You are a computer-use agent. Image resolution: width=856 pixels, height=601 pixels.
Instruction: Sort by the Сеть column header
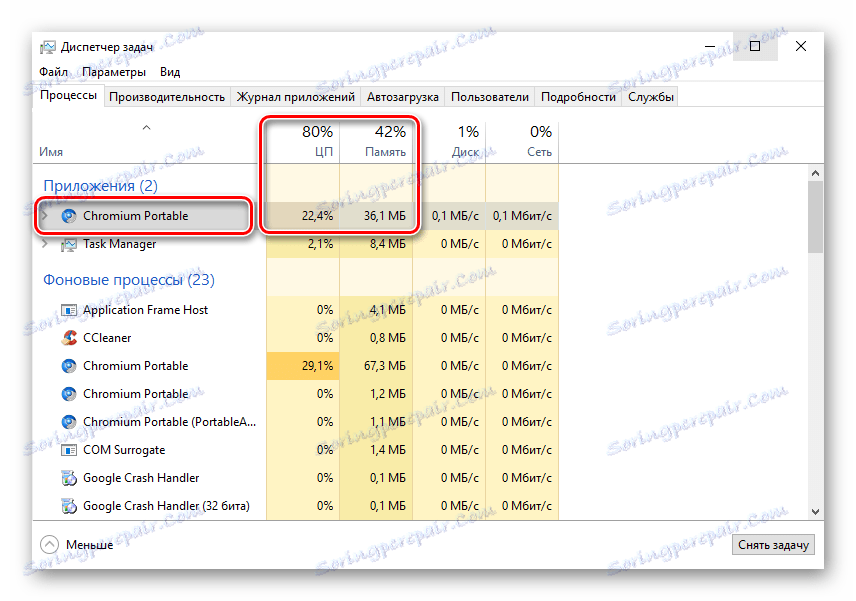(522, 141)
